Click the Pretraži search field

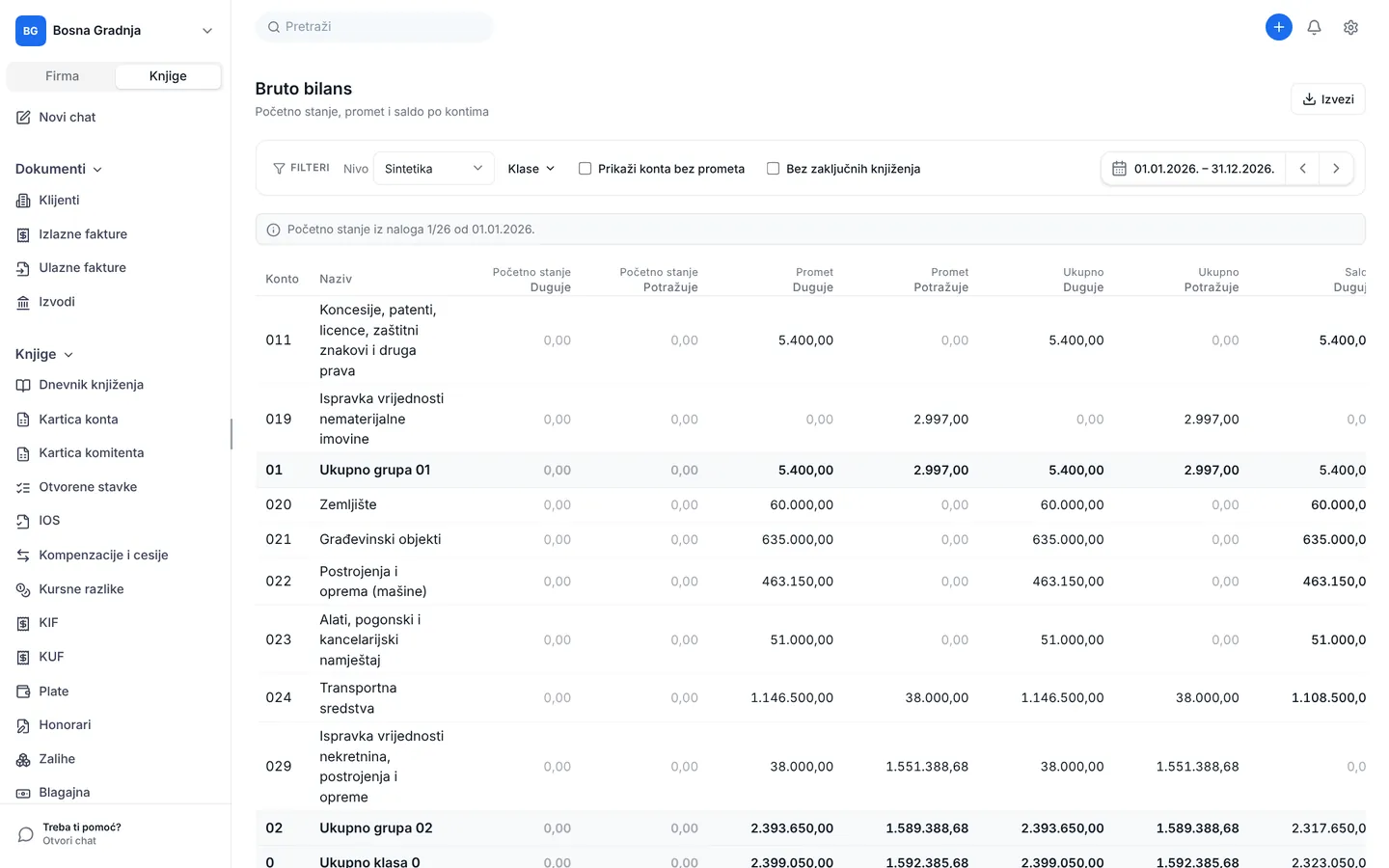pos(374,27)
